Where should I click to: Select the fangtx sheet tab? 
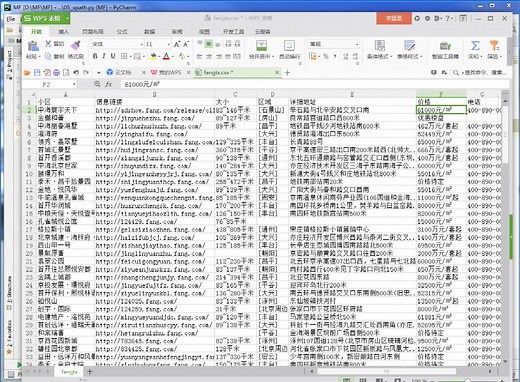(69, 371)
